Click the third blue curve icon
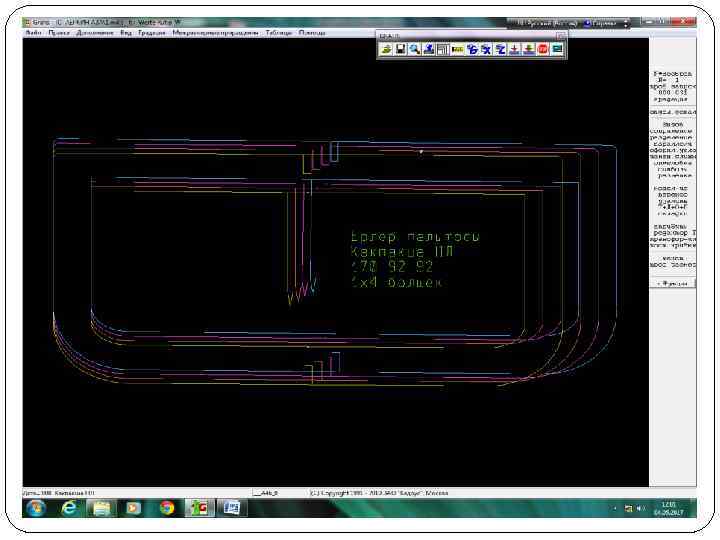Image resolution: width=720 pixels, height=540 pixels. point(501,49)
